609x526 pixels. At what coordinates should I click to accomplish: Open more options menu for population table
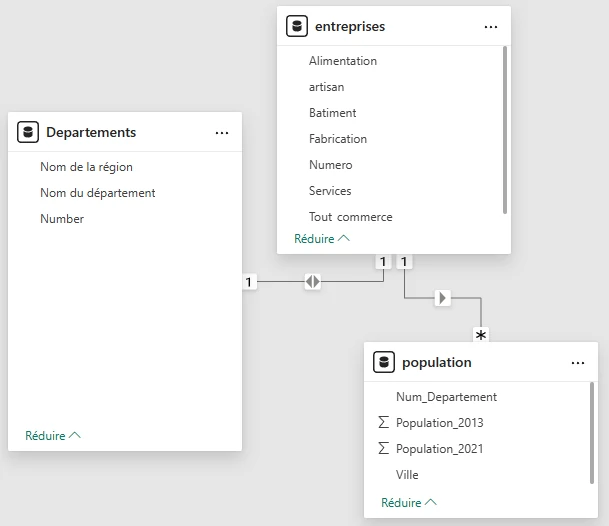coord(577,362)
